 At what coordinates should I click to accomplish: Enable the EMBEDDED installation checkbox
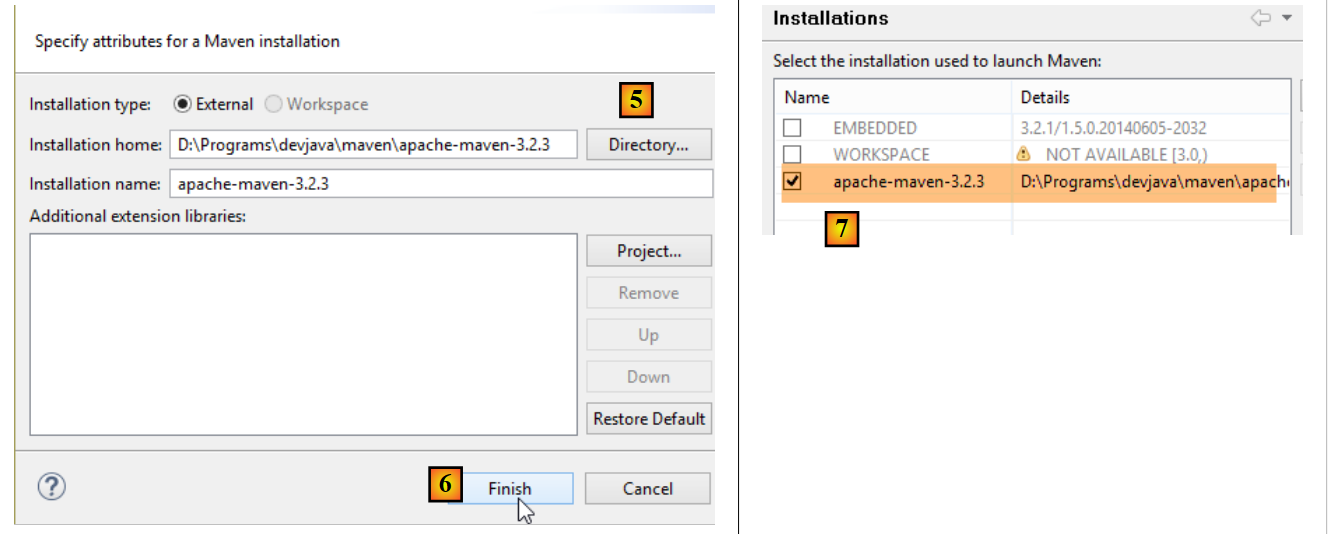(x=793, y=128)
